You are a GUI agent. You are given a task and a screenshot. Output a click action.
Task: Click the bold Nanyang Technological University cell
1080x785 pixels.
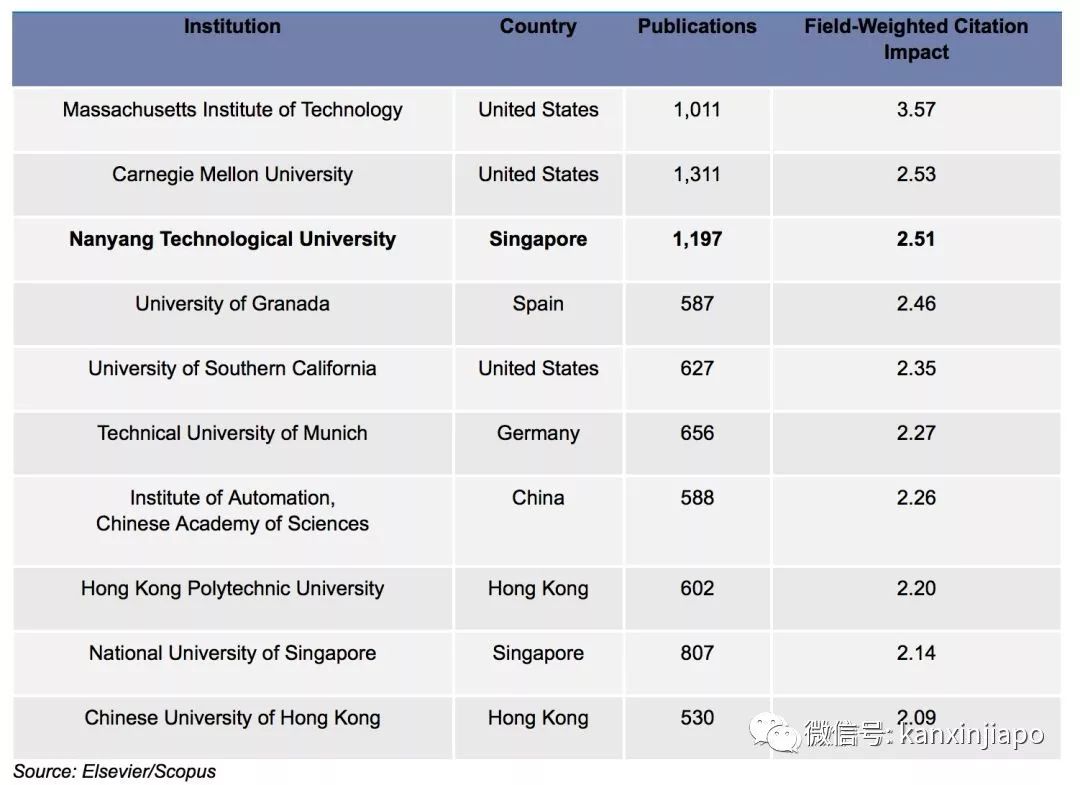[232, 239]
